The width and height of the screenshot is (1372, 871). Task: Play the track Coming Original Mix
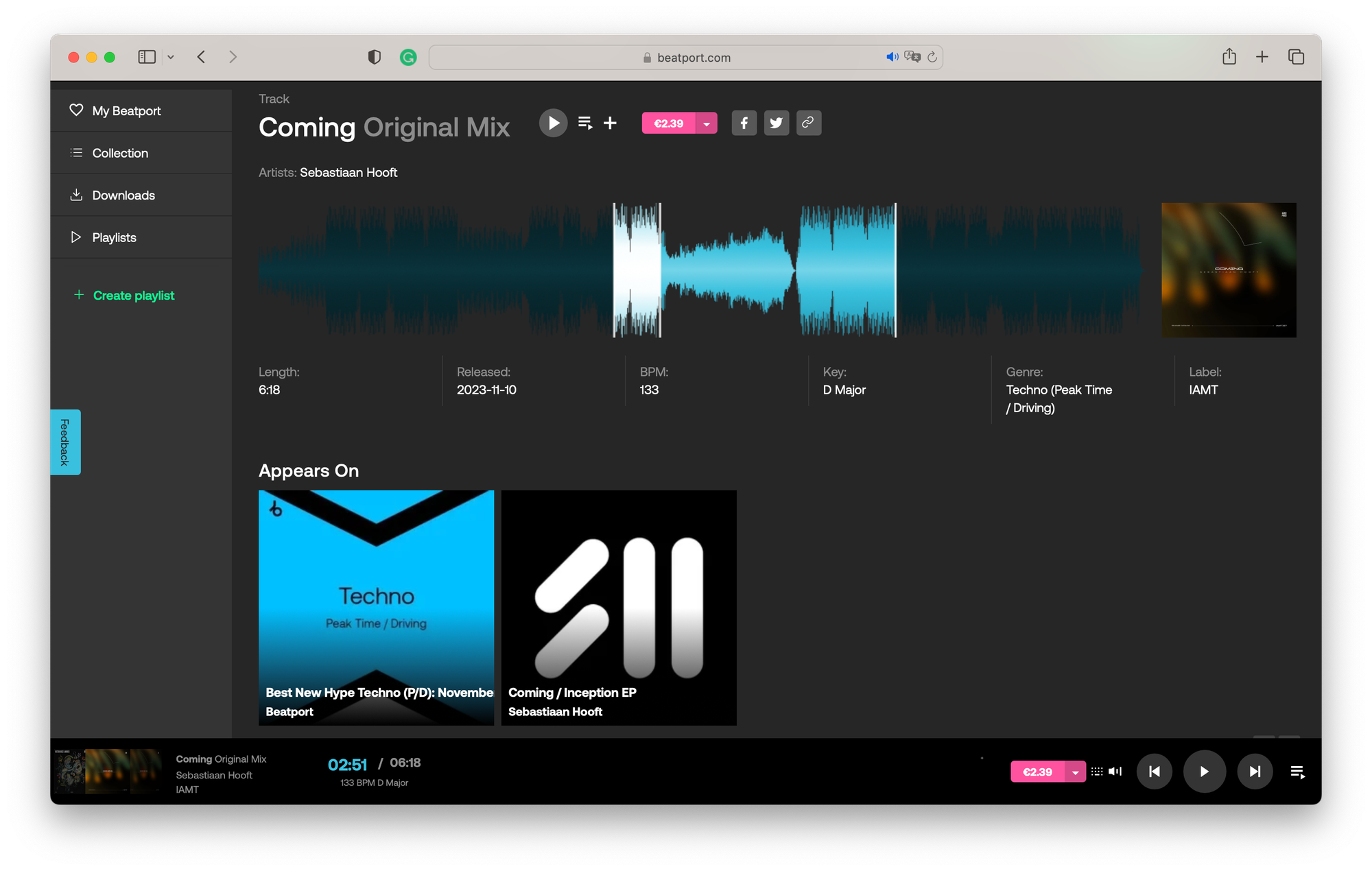(553, 123)
